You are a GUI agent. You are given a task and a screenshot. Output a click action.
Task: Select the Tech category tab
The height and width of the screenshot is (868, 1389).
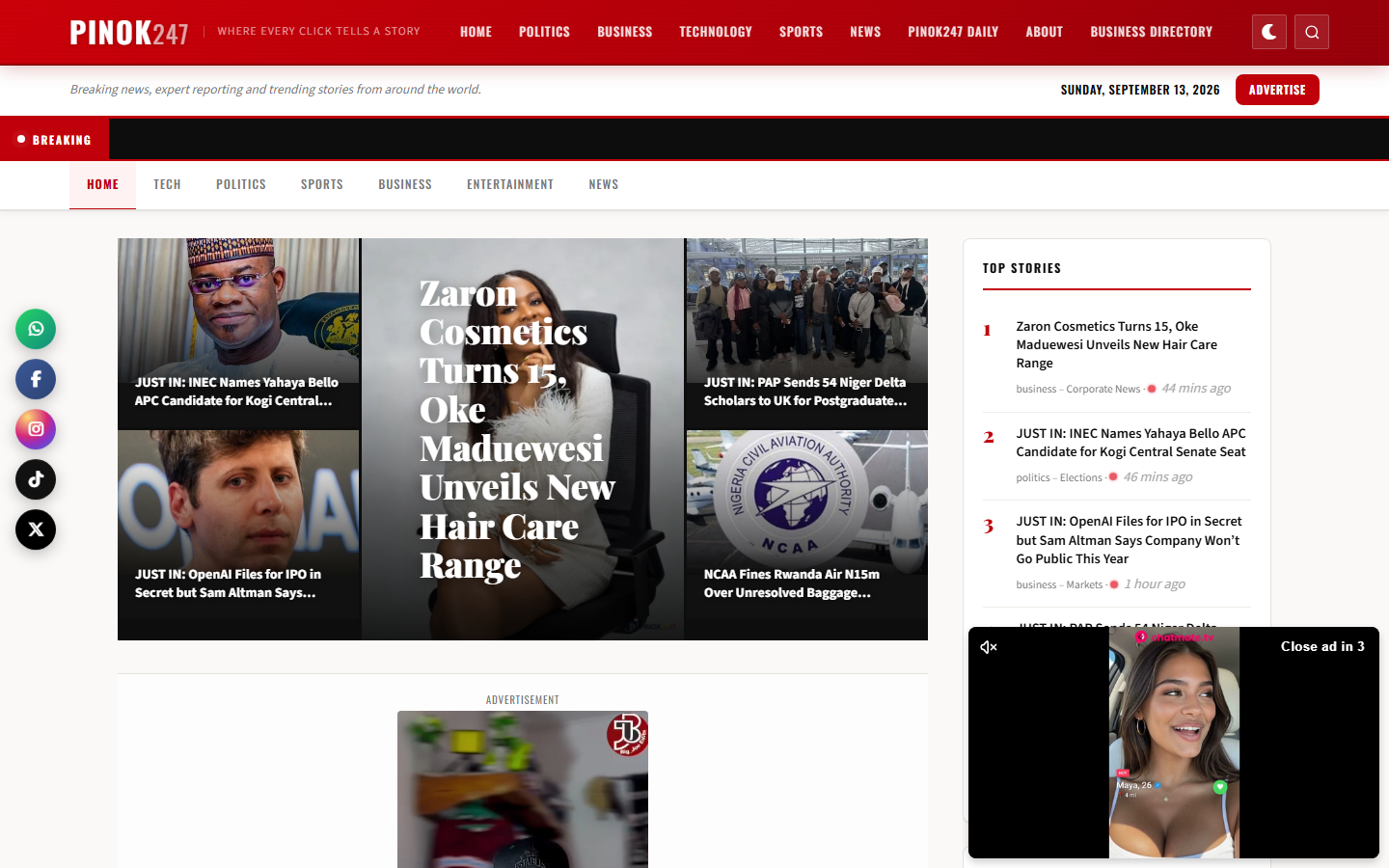click(x=167, y=184)
